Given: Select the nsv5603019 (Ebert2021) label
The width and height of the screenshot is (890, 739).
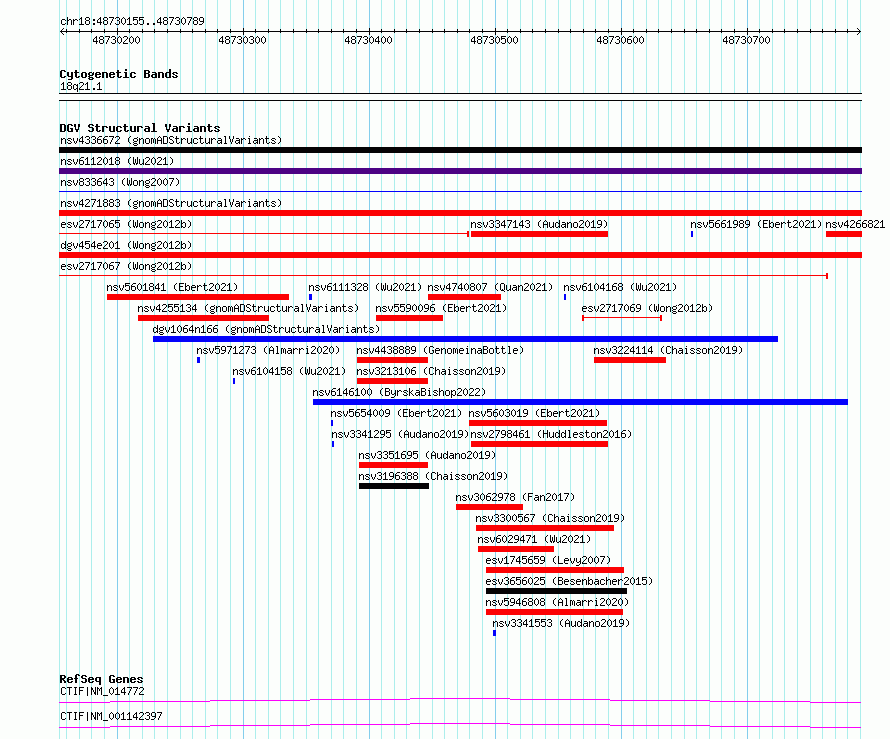Looking at the screenshot, I should [534, 413].
